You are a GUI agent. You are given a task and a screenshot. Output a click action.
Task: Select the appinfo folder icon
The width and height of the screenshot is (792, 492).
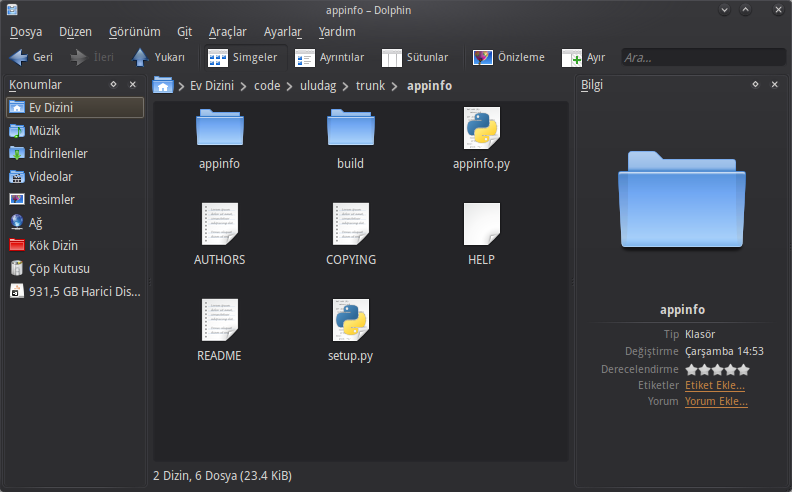219,128
